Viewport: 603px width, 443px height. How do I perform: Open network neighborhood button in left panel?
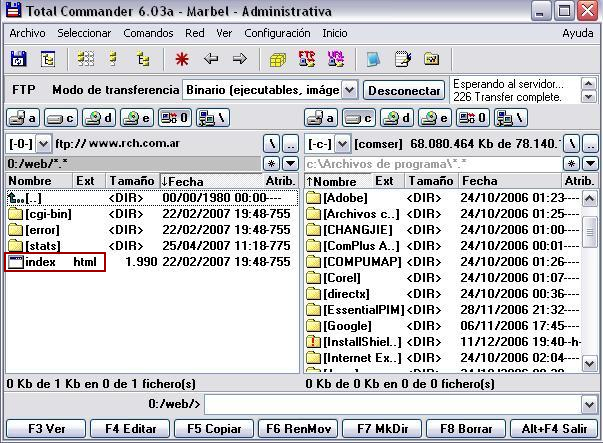[213, 118]
